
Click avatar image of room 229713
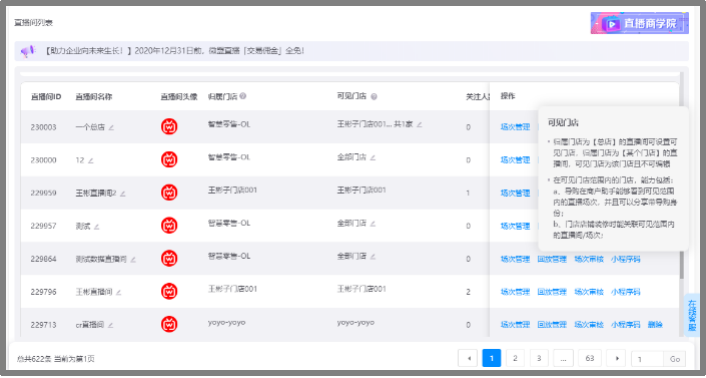tap(169, 324)
